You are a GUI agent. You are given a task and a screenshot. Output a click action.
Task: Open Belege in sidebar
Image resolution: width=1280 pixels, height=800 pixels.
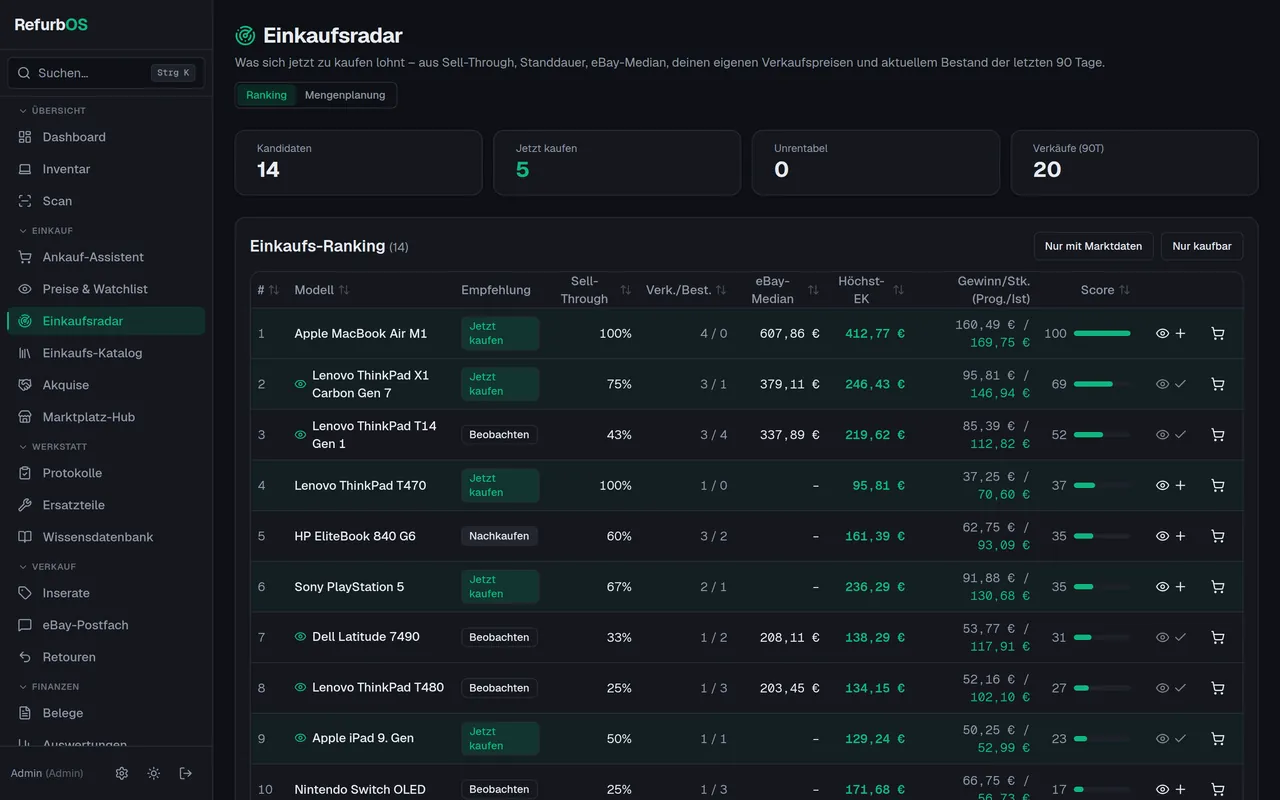pyautogui.click(x=106, y=713)
